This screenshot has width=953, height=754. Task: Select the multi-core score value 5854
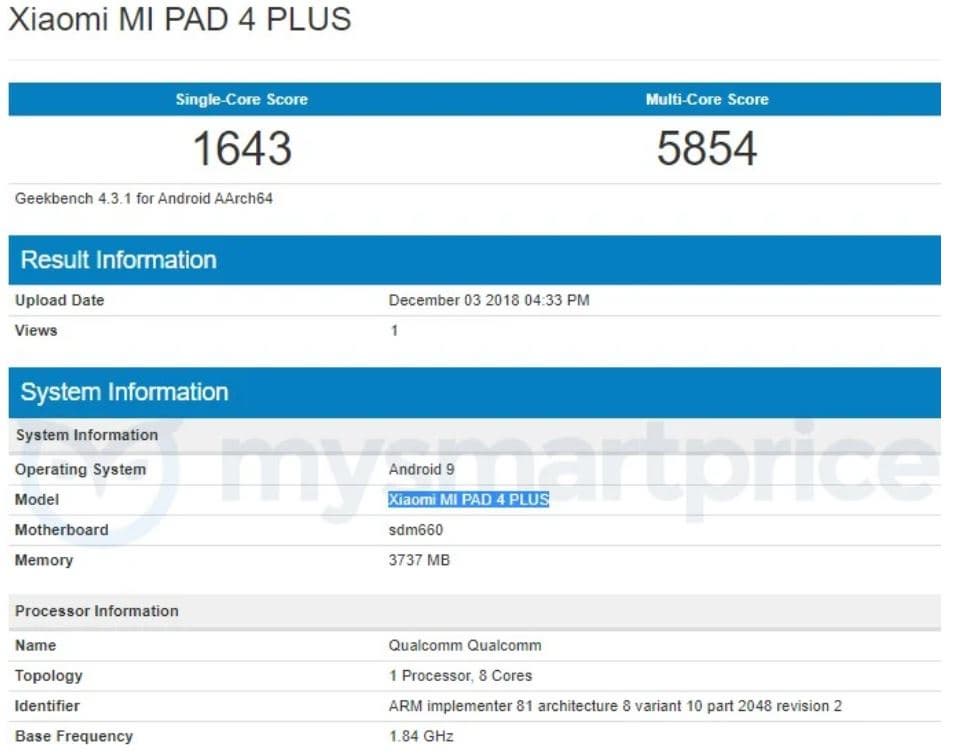tap(707, 148)
